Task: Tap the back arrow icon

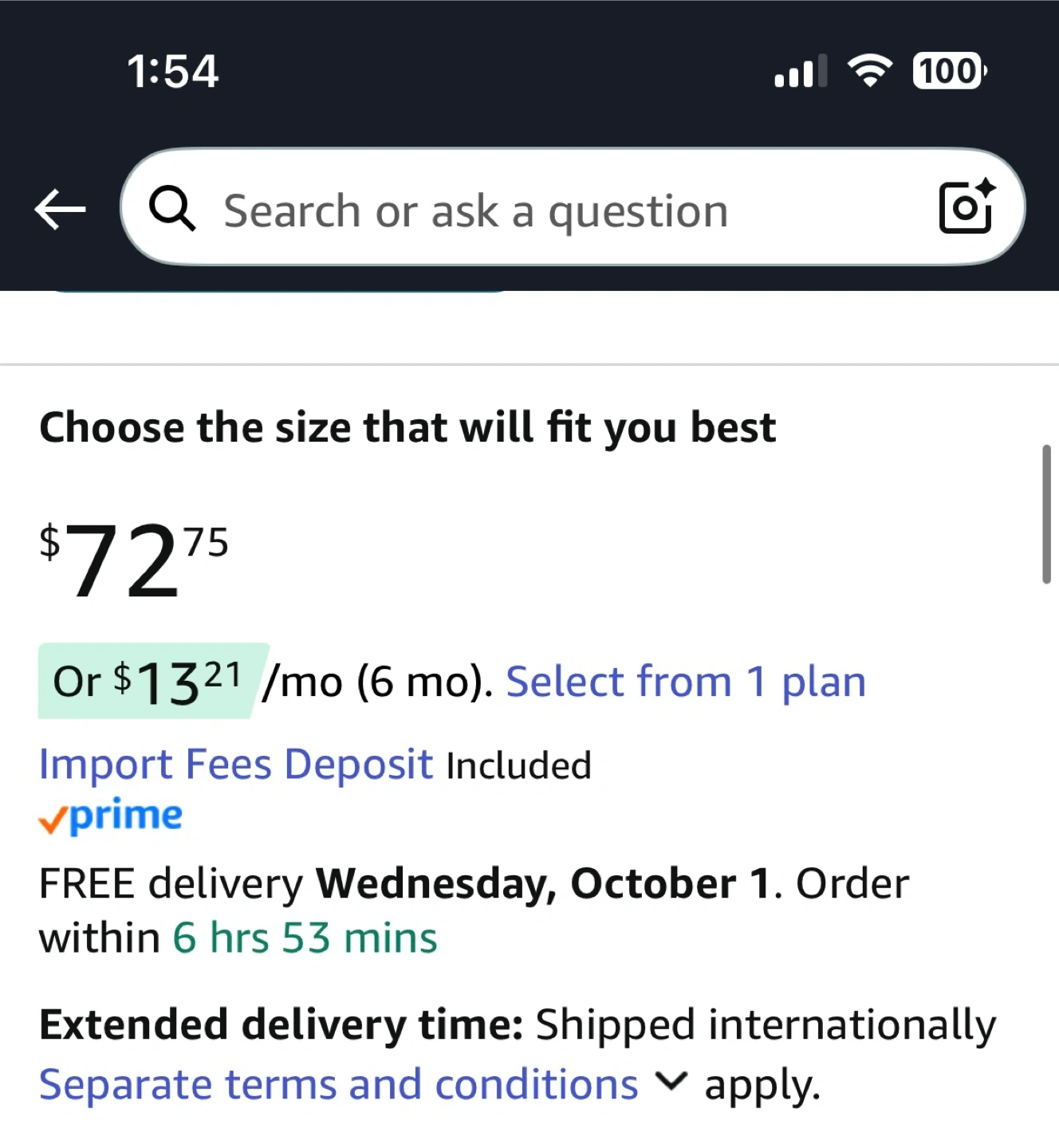Action: click(x=60, y=210)
